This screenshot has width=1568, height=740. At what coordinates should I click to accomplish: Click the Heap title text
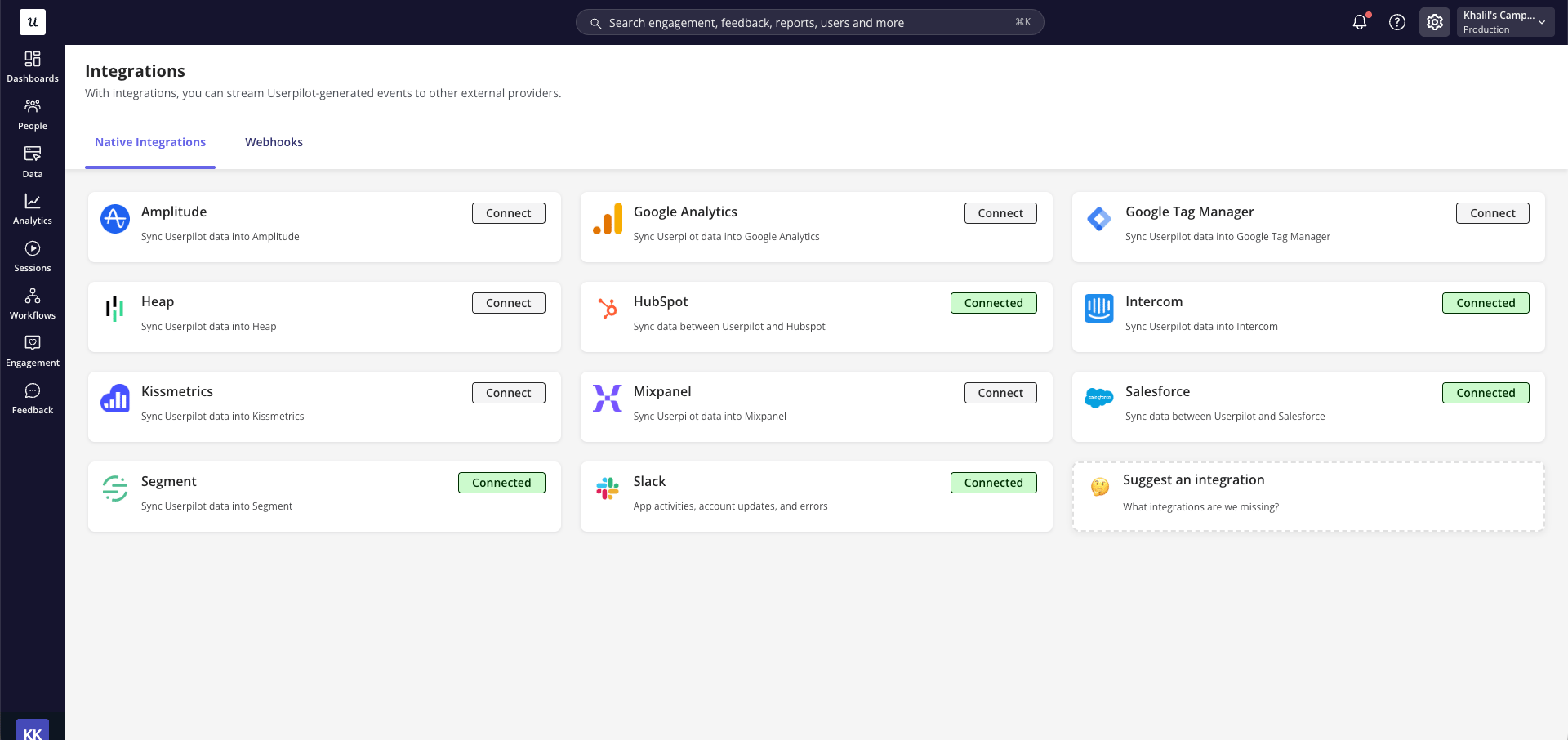click(x=158, y=301)
